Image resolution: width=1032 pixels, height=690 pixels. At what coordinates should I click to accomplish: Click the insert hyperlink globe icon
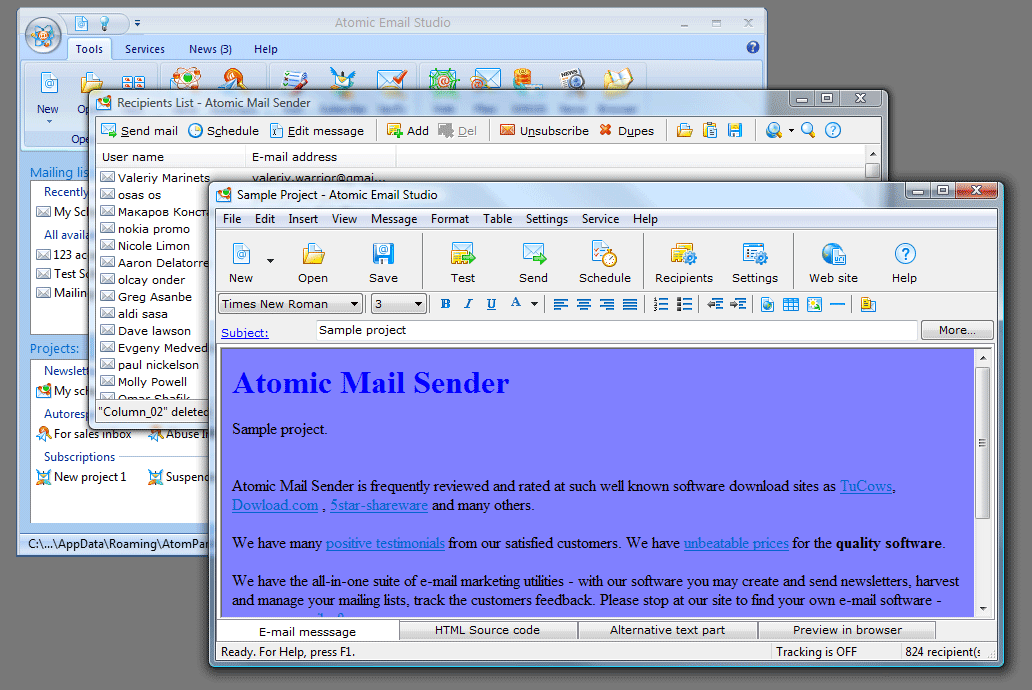pyautogui.click(x=767, y=304)
